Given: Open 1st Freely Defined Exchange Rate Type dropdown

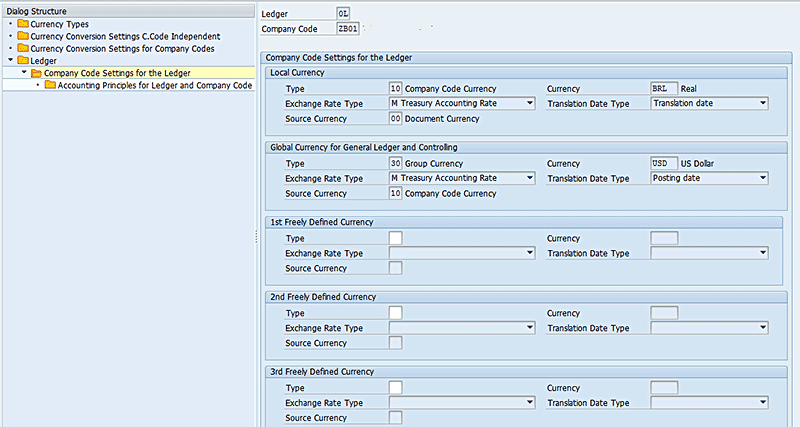Looking at the screenshot, I should tap(528, 254).
